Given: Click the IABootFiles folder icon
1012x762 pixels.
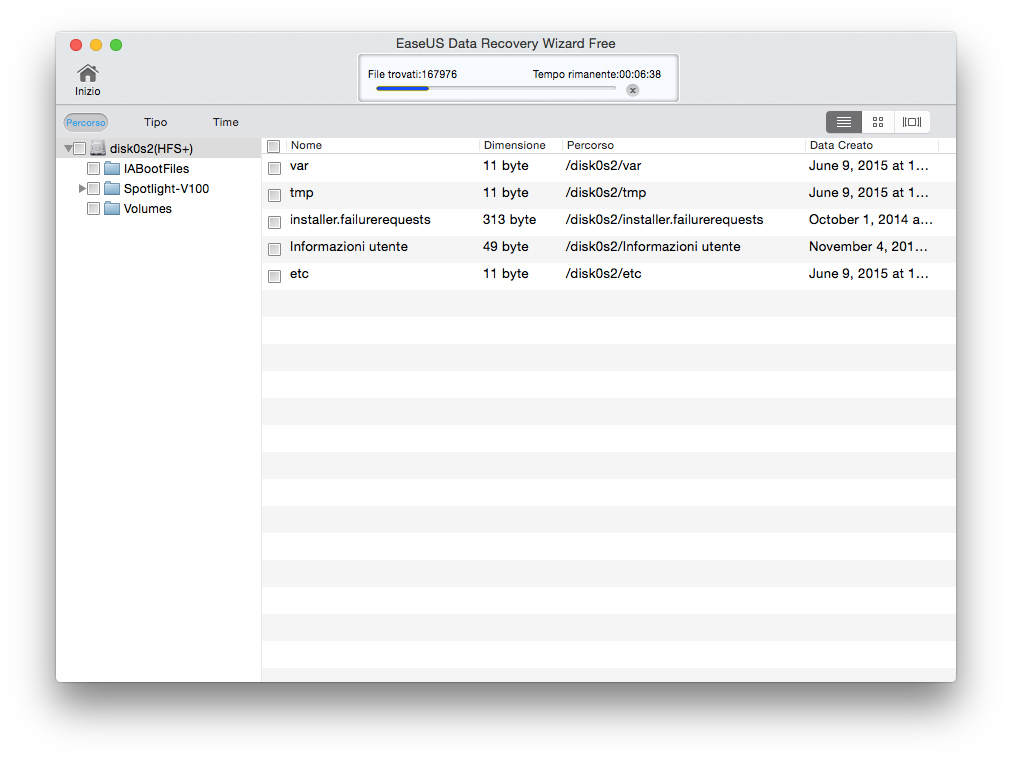Looking at the screenshot, I should coord(112,169).
